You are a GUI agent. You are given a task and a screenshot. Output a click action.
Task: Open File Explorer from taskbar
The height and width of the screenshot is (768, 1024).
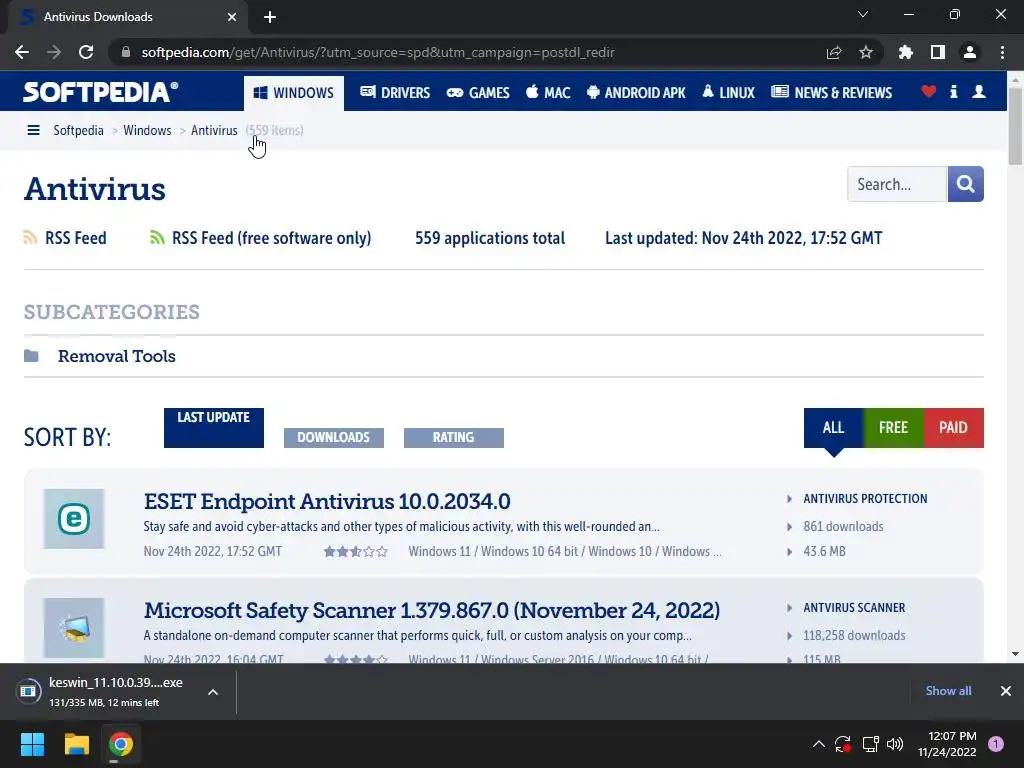(x=76, y=744)
